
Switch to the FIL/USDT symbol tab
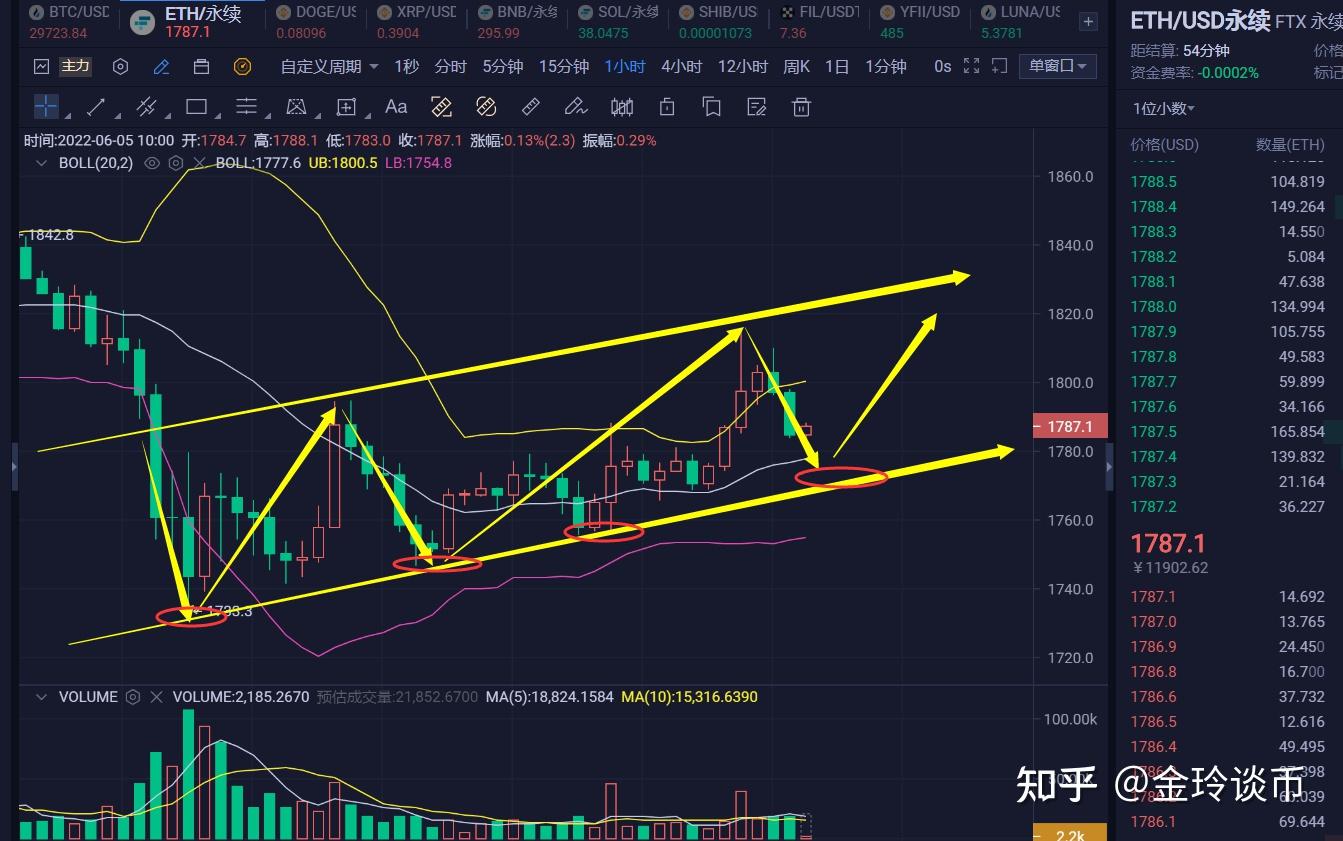[818, 21]
